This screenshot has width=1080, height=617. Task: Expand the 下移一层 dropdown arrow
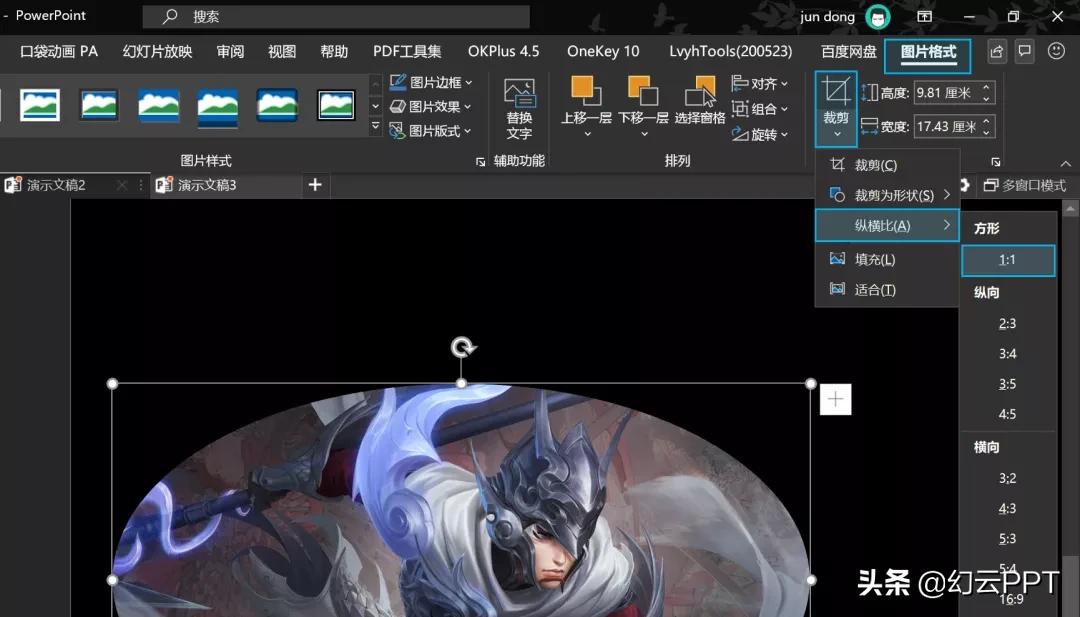pos(644,134)
